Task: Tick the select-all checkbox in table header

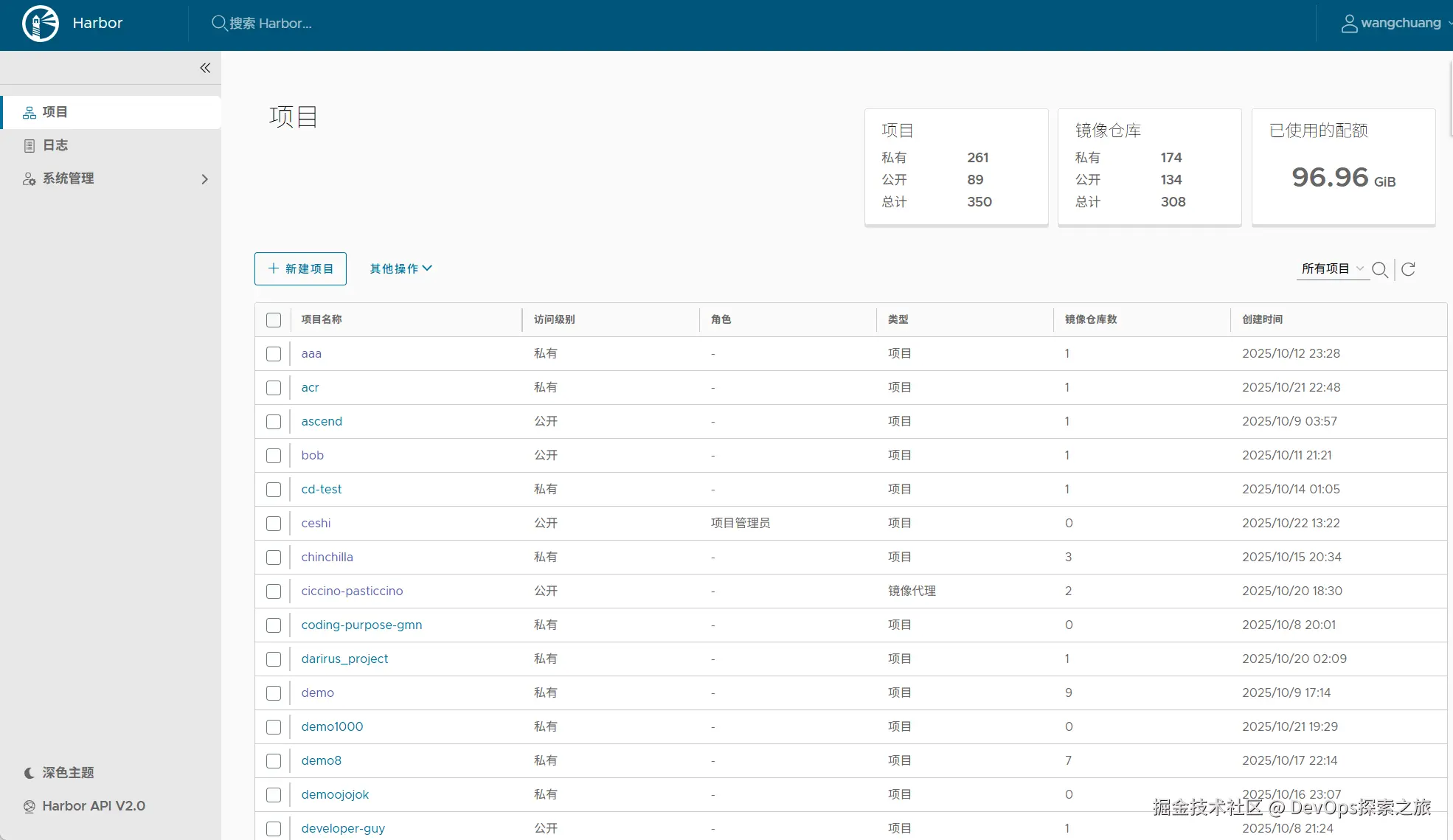Action: (274, 320)
